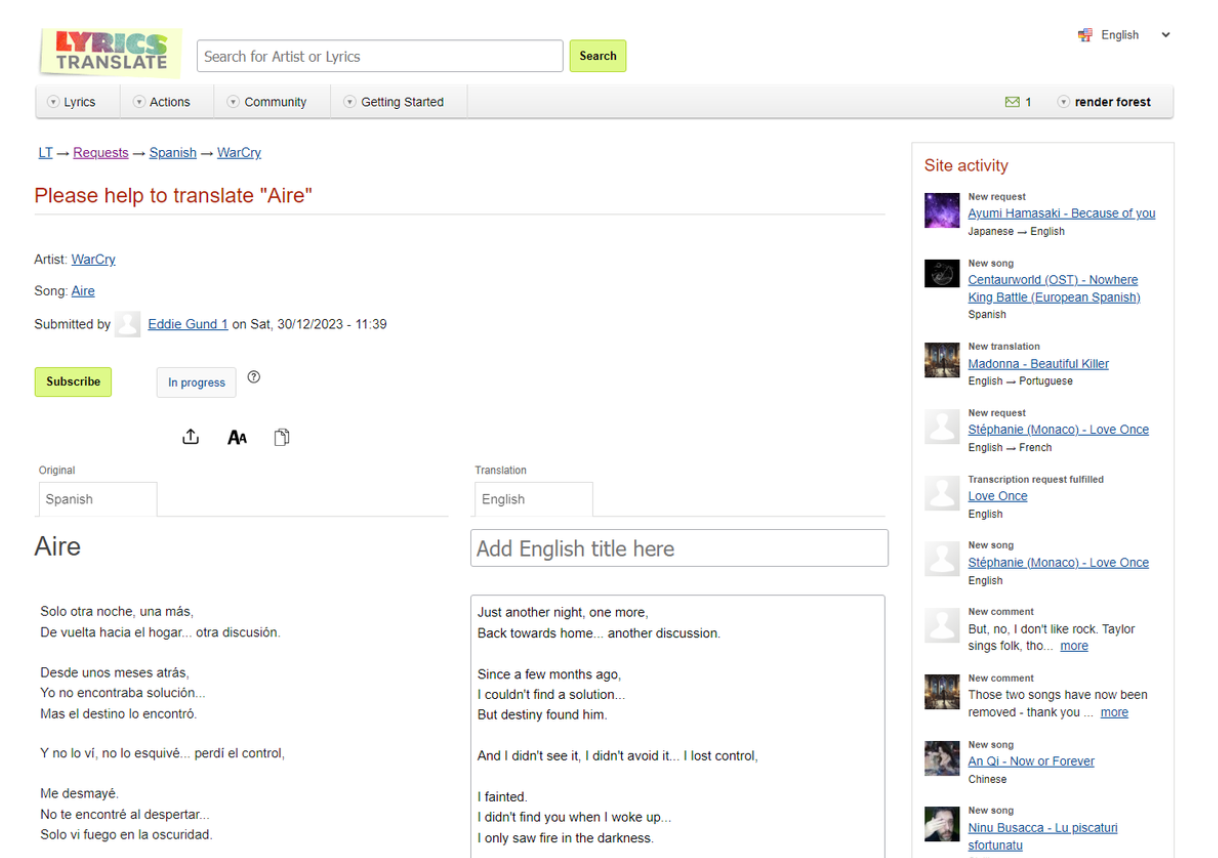This screenshot has height=858, width=1218.
Task: Open the render forest user menu
Action: (x=1104, y=102)
